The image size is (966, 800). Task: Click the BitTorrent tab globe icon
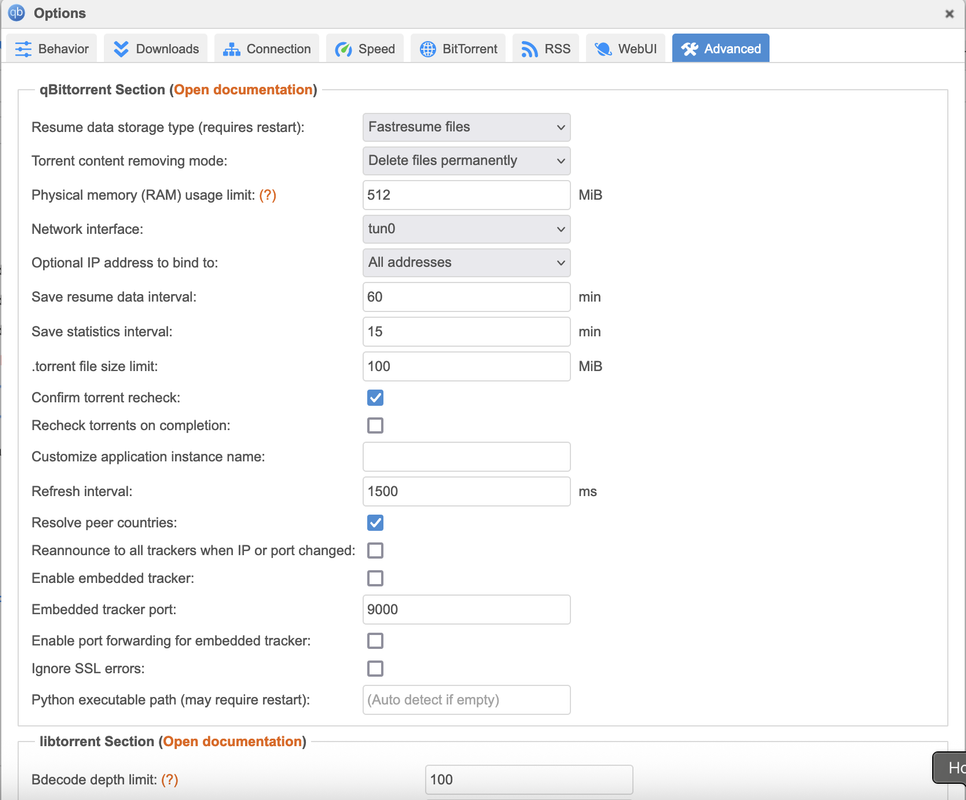(x=428, y=49)
